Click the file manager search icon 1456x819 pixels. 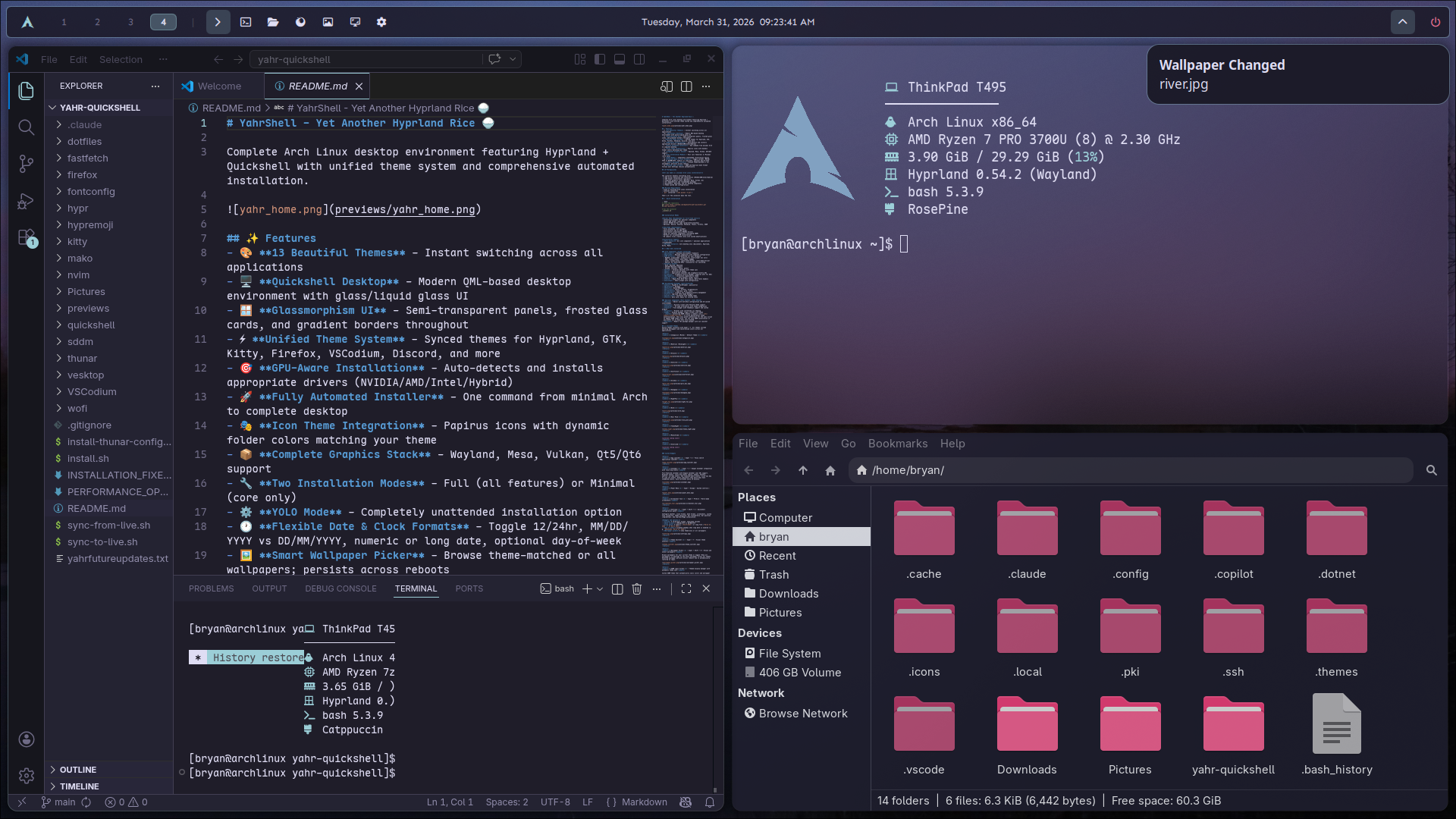tap(1432, 470)
